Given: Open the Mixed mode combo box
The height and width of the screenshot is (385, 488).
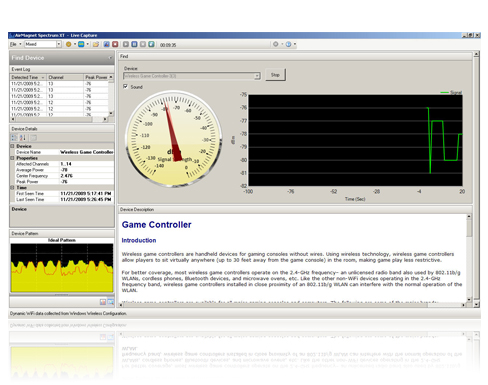Looking at the screenshot, I should [x=42, y=44].
